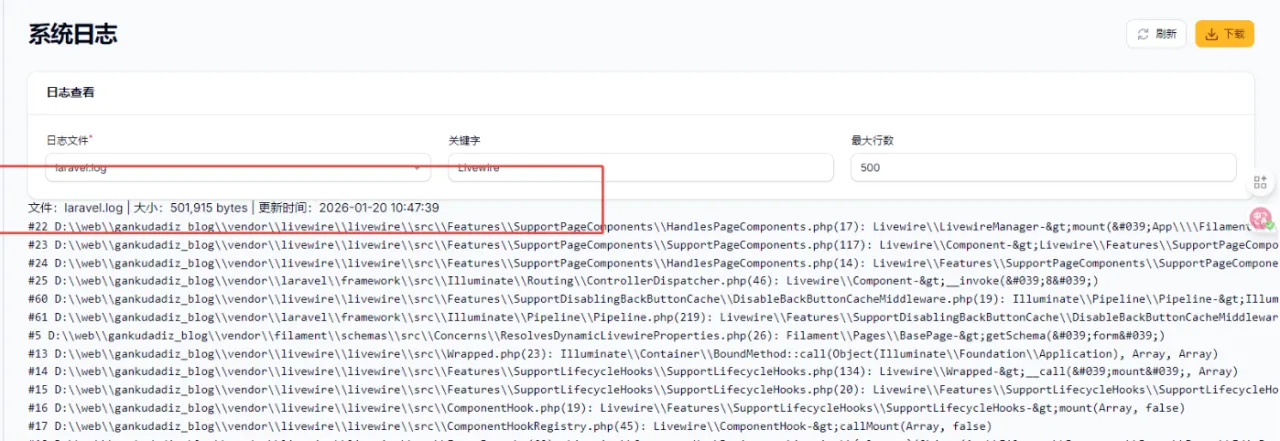Screen dimensions: 1280x441
Task: Click the 关键字 field label
Action: 465,141
